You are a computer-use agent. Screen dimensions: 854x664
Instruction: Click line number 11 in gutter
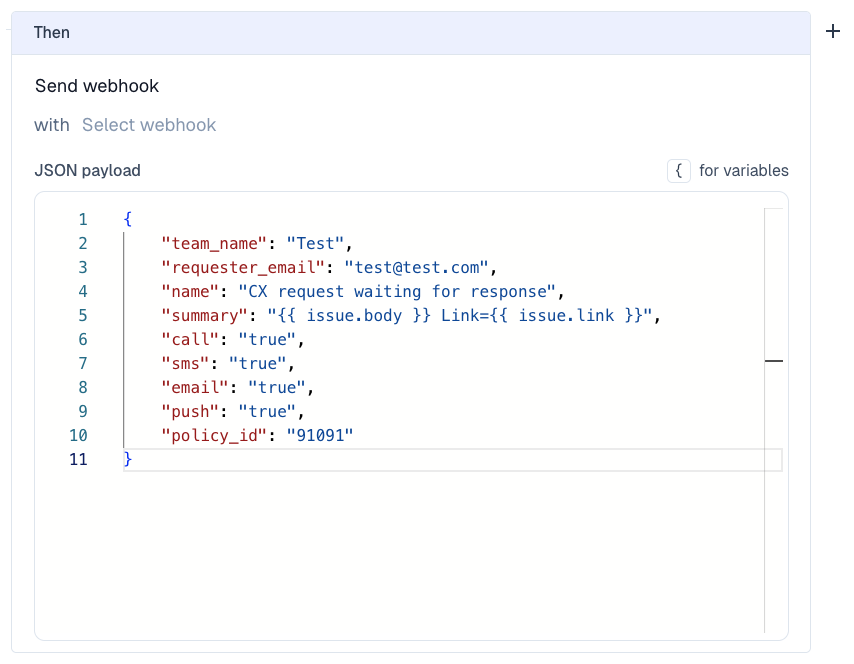point(78,459)
